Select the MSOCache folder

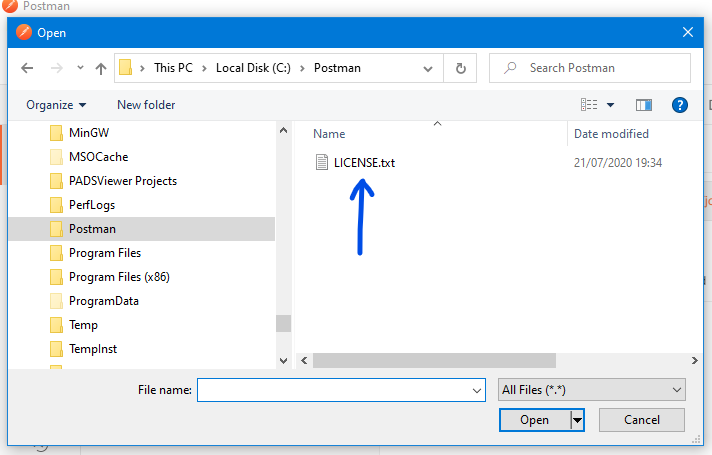(98, 157)
